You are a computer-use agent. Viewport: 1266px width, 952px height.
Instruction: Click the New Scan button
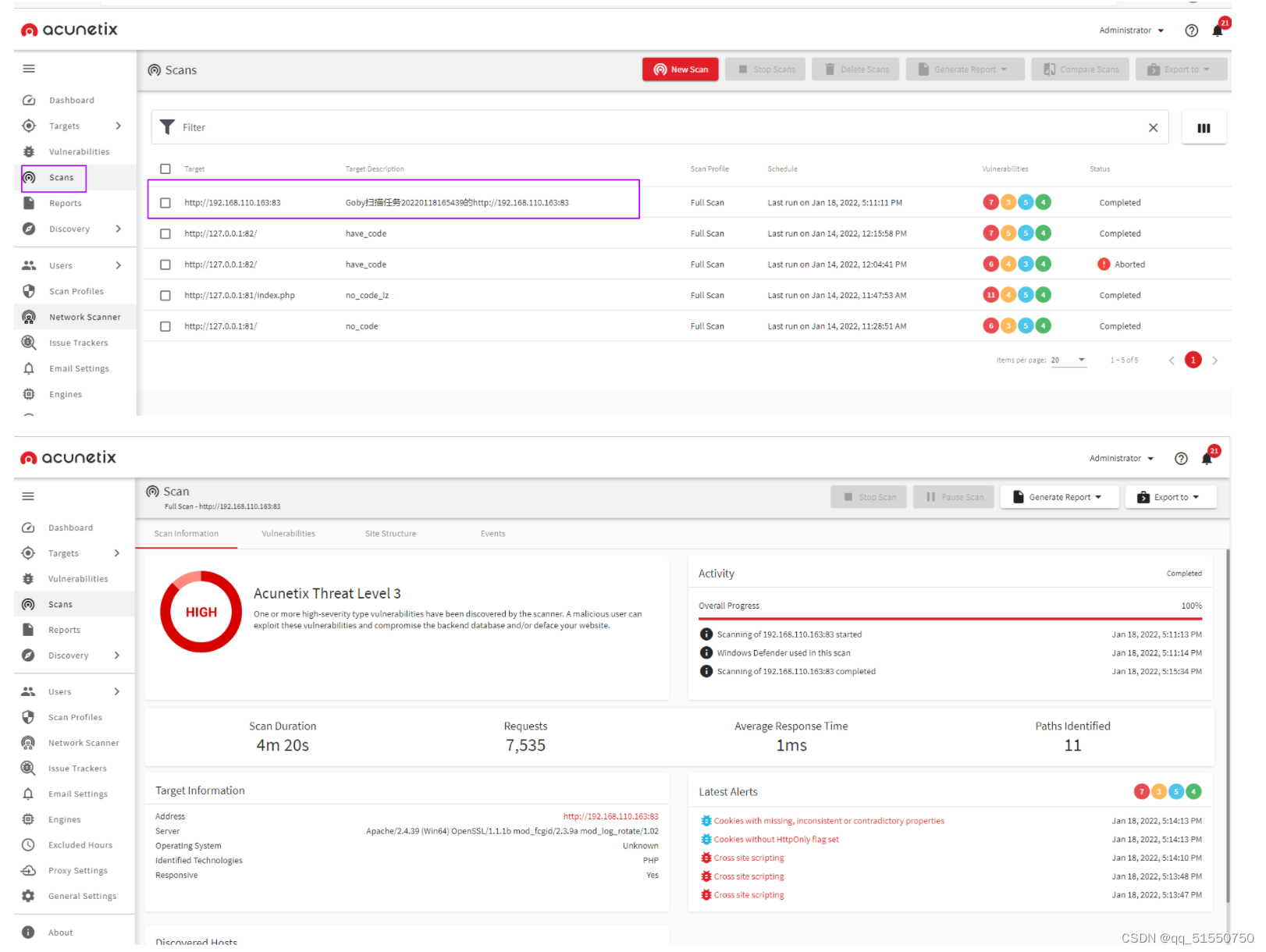(x=680, y=69)
